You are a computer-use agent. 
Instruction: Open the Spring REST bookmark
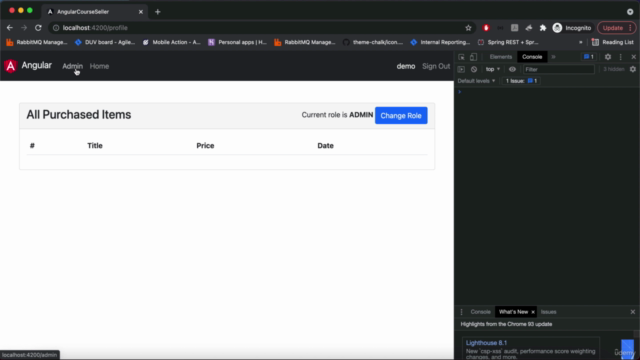click(508, 42)
